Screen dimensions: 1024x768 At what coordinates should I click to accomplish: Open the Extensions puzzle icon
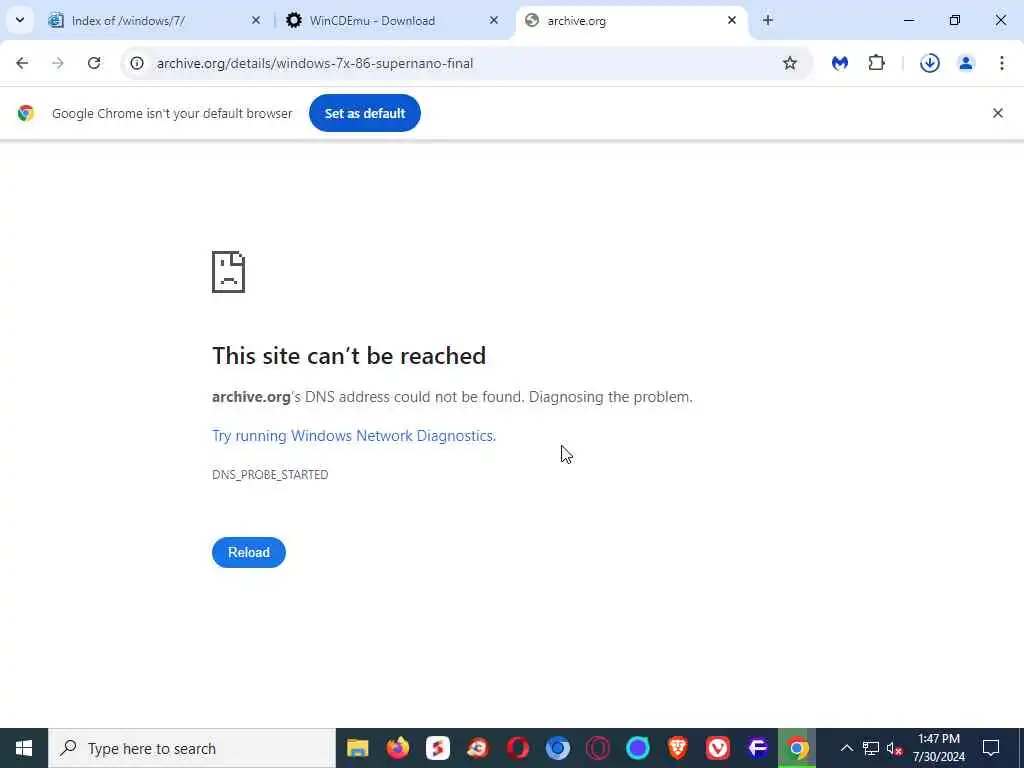coord(876,63)
